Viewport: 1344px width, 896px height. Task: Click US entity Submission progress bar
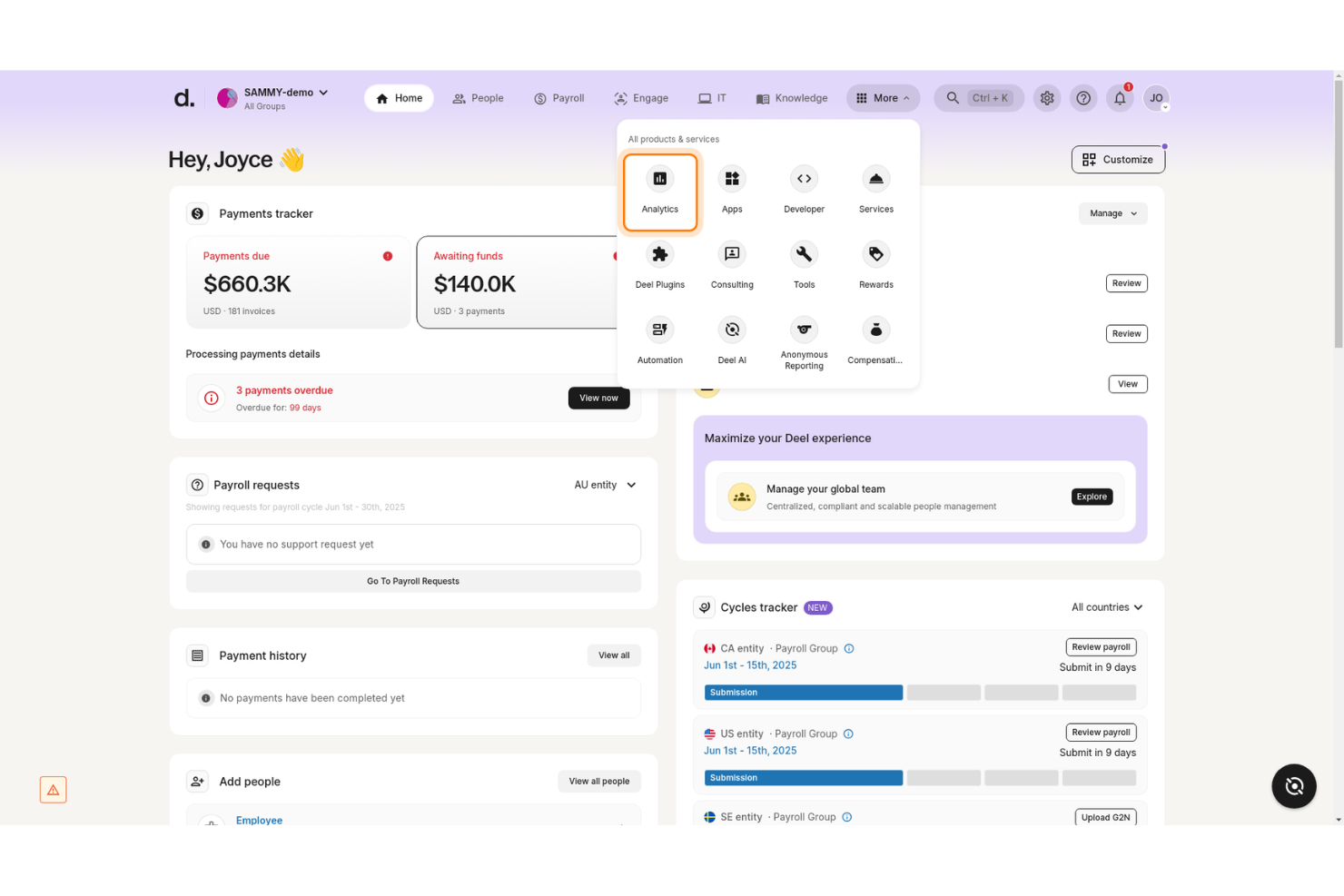(x=804, y=778)
